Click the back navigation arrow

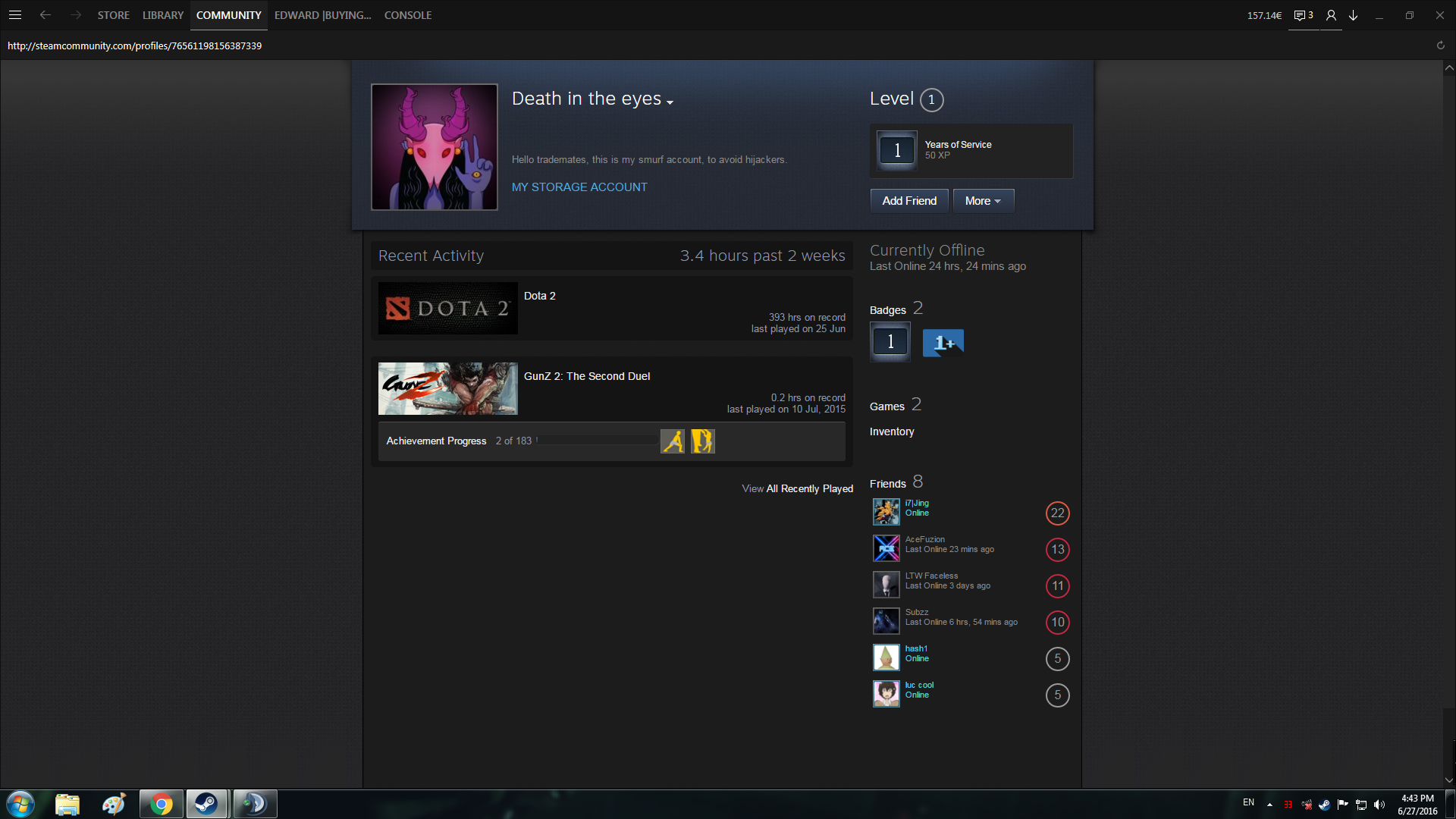pyautogui.click(x=45, y=15)
